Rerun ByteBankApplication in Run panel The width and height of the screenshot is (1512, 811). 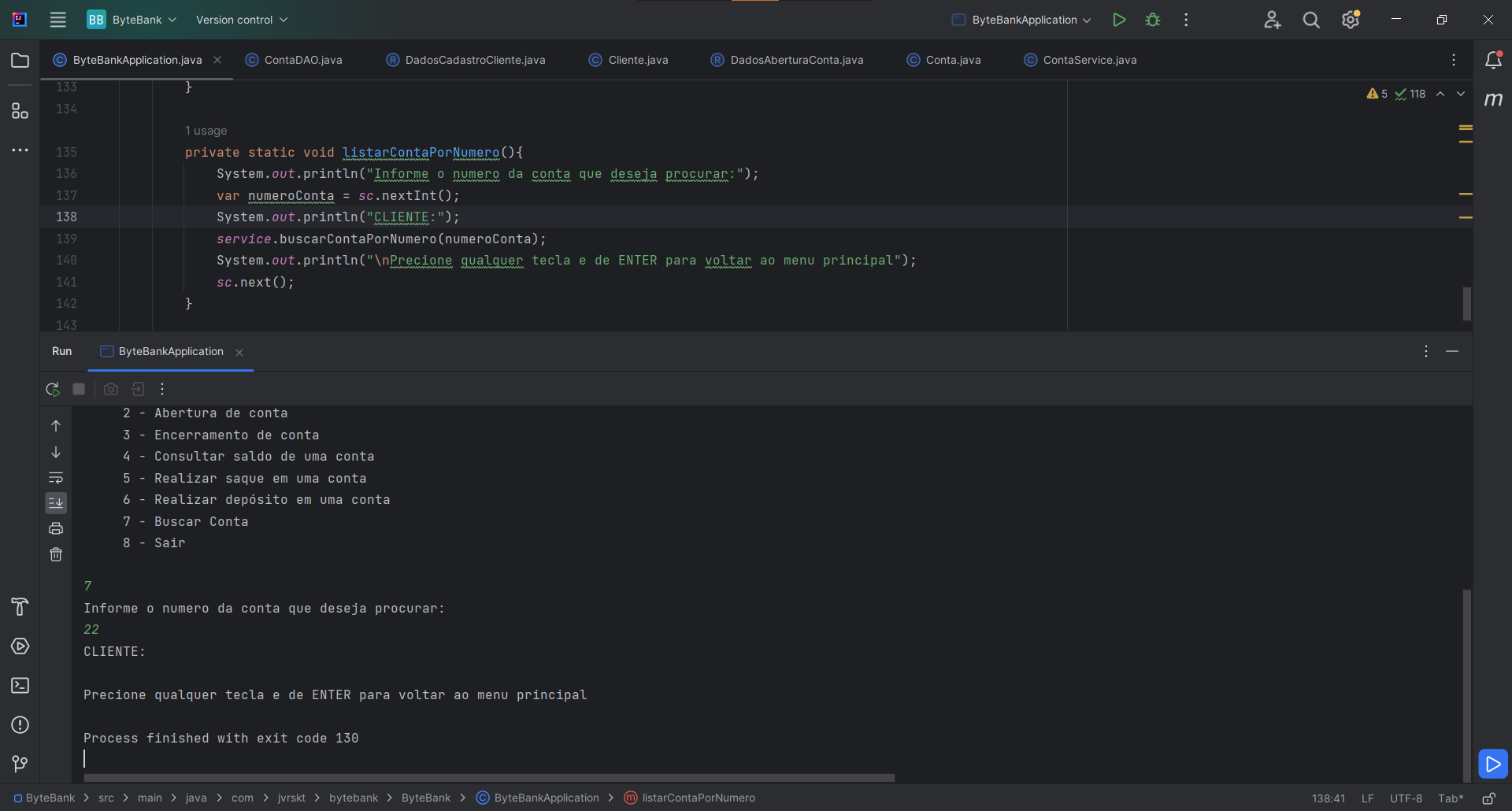(53, 389)
